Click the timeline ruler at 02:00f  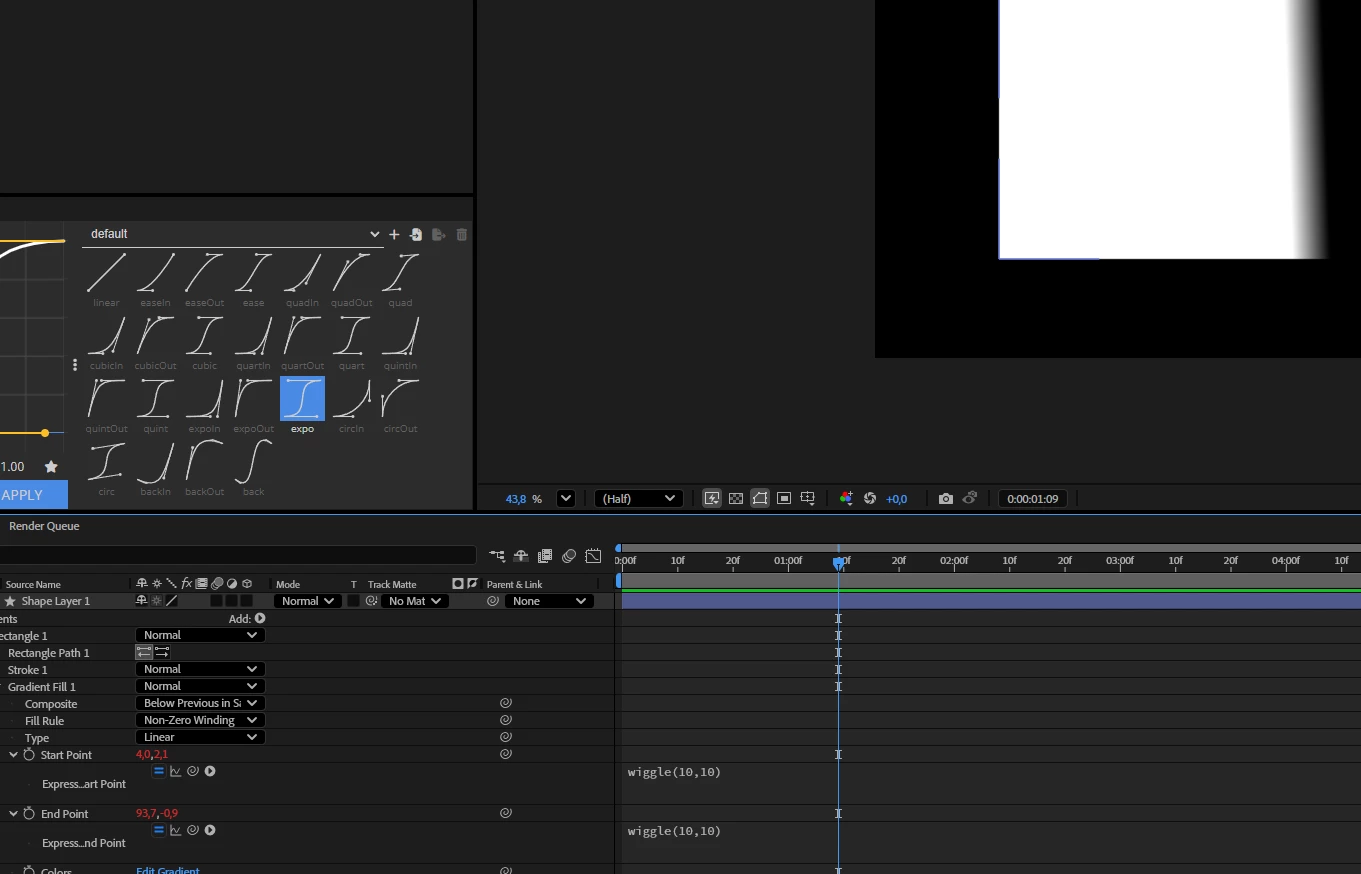pos(954,560)
